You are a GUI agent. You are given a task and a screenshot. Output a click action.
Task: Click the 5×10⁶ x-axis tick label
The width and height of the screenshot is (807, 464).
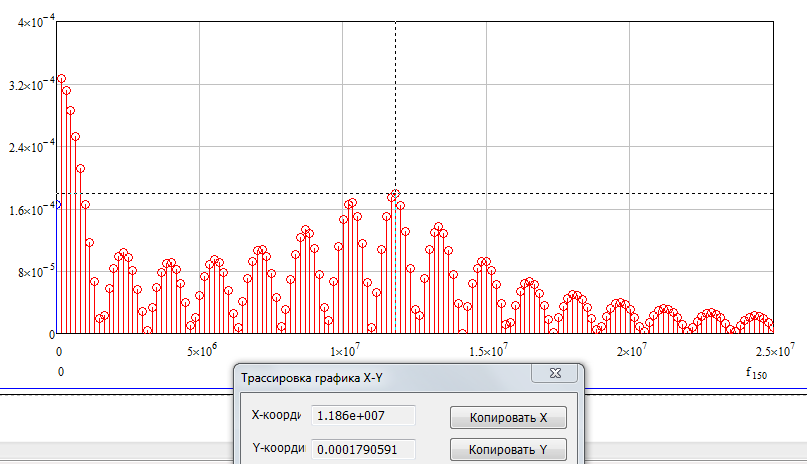click(202, 351)
